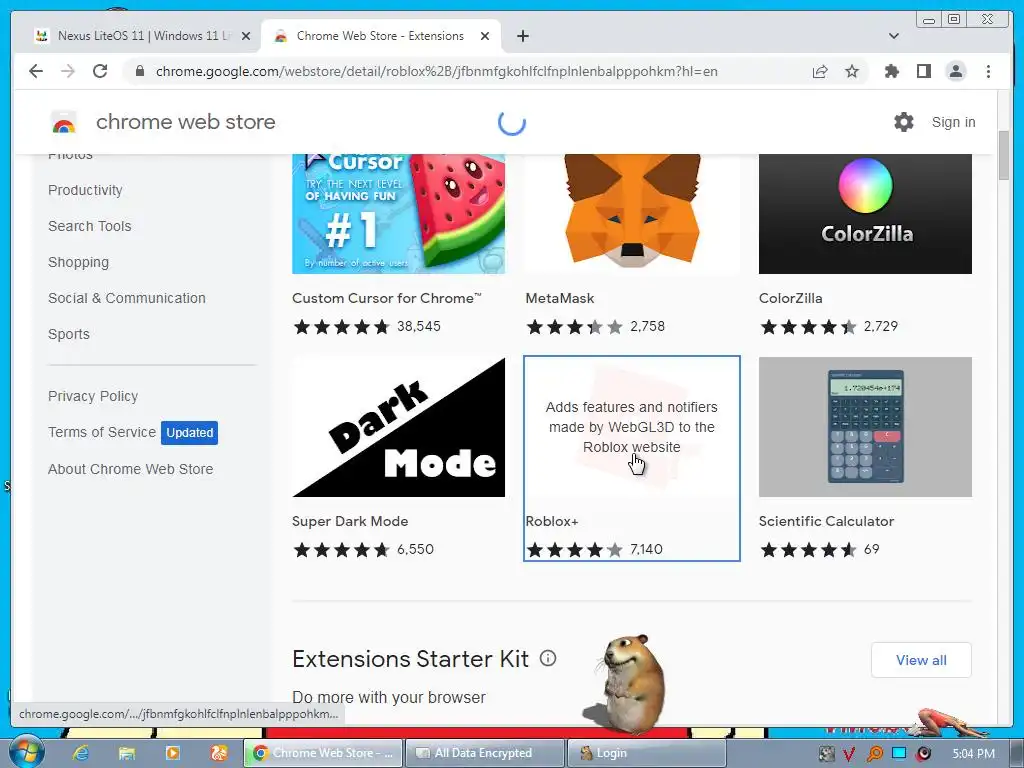
Task: Open the Chrome profile avatar menu
Action: tap(955, 71)
